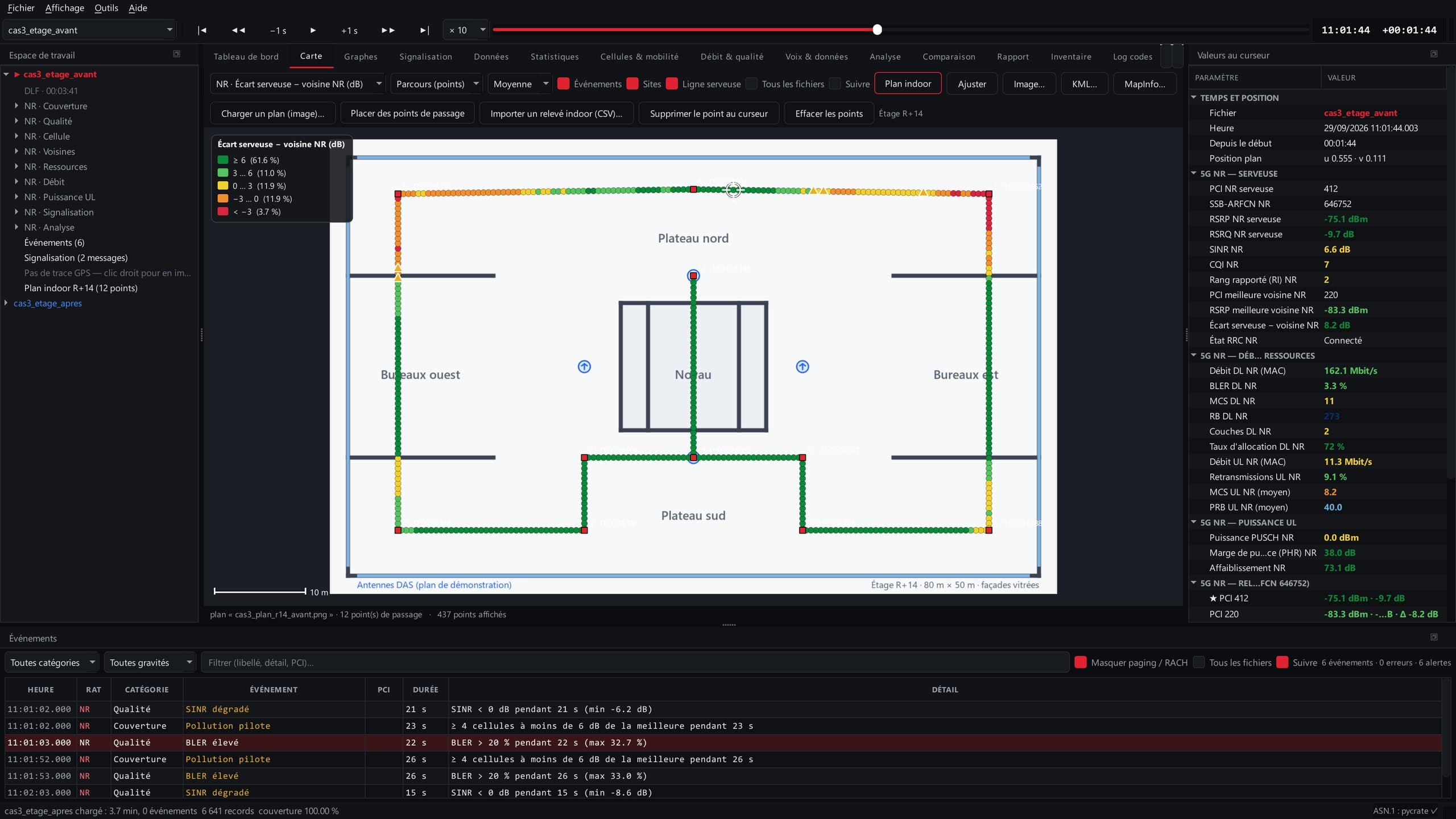Switch to the Signalisation tab
The height and width of the screenshot is (819, 1456).
(x=425, y=56)
